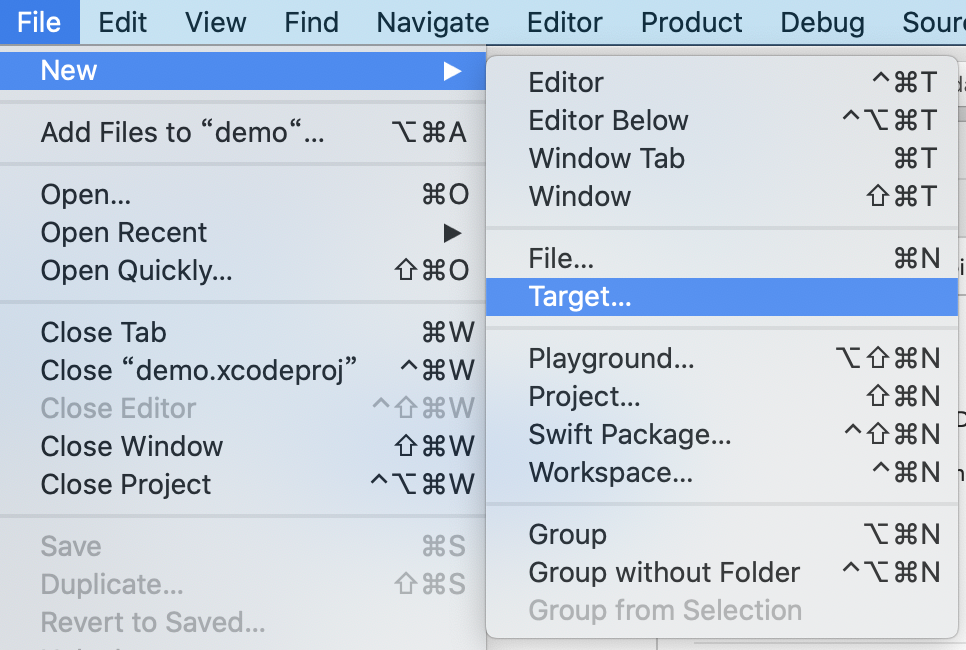Choose Add Files to "demo"...

click(243, 132)
